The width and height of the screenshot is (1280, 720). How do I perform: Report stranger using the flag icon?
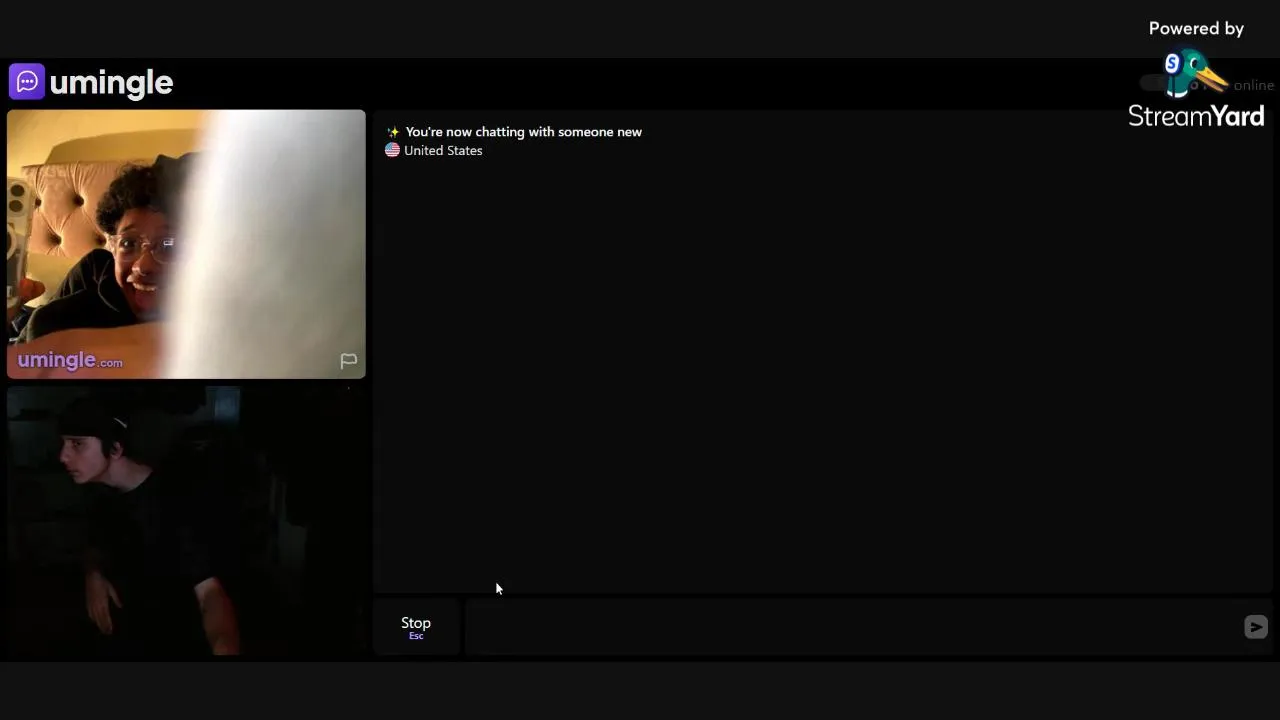click(x=348, y=361)
